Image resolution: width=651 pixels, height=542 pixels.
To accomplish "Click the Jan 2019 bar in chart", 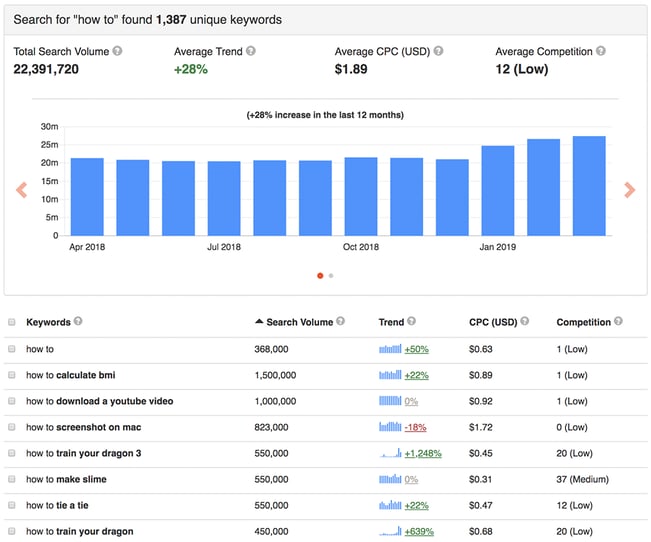I will (x=497, y=191).
